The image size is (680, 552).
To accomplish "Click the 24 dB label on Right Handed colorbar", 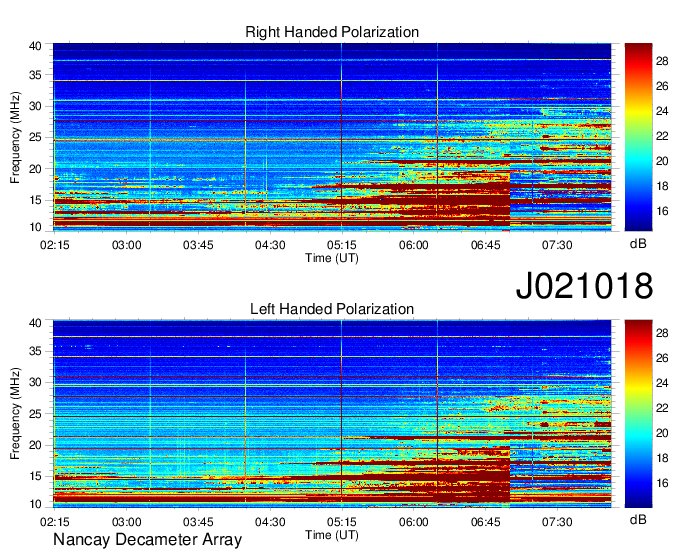I will (662, 111).
